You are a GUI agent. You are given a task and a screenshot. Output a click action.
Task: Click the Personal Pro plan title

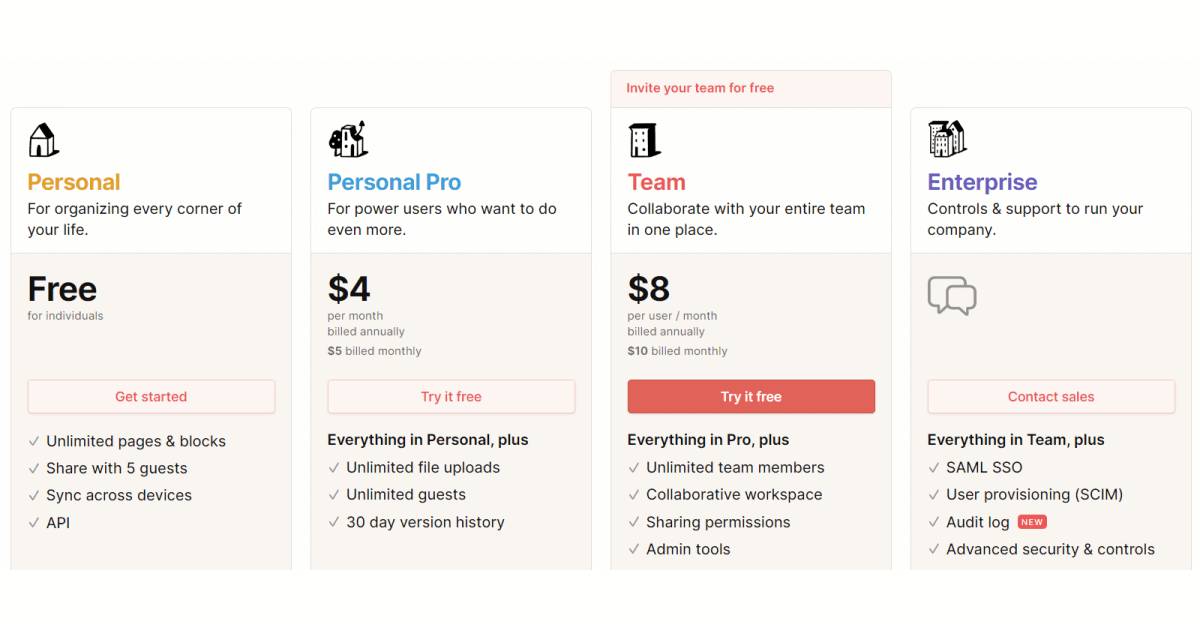(x=394, y=182)
